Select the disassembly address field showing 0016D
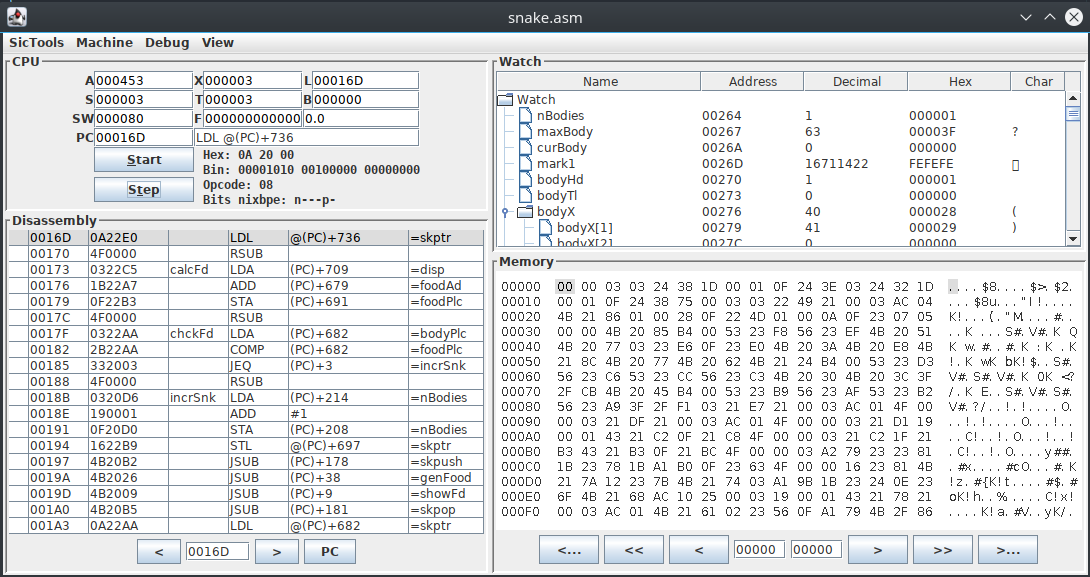The height and width of the screenshot is (577, 1090). [217, 551]
